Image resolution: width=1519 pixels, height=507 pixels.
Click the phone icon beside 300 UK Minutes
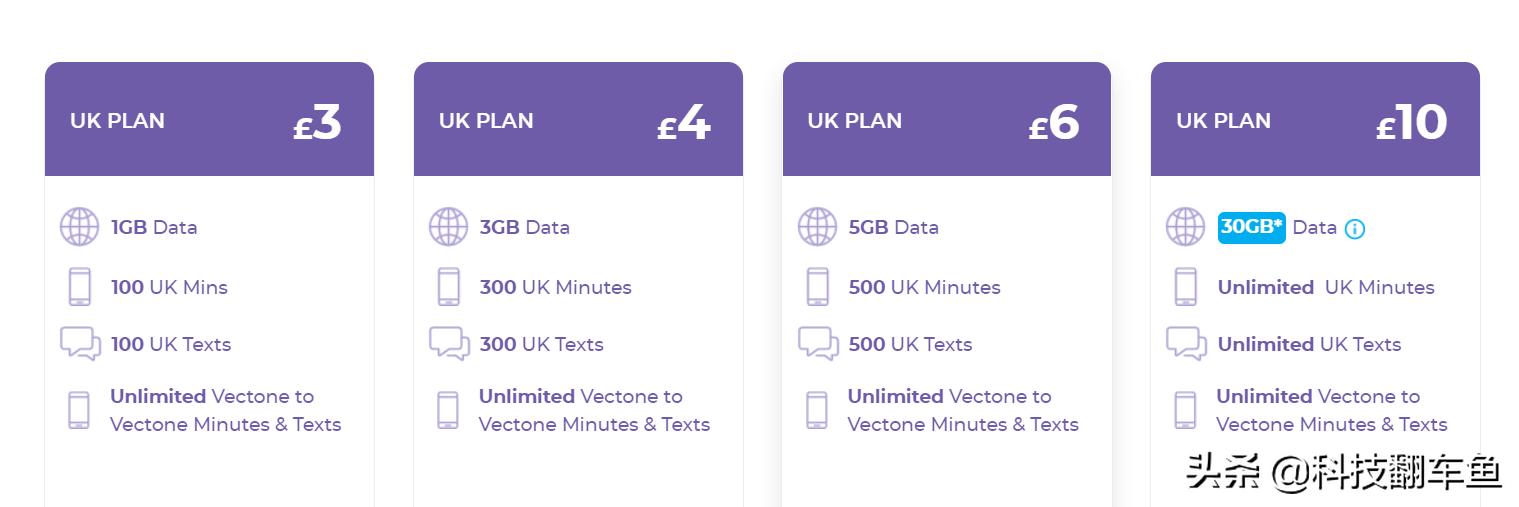[x=448, y=287]
